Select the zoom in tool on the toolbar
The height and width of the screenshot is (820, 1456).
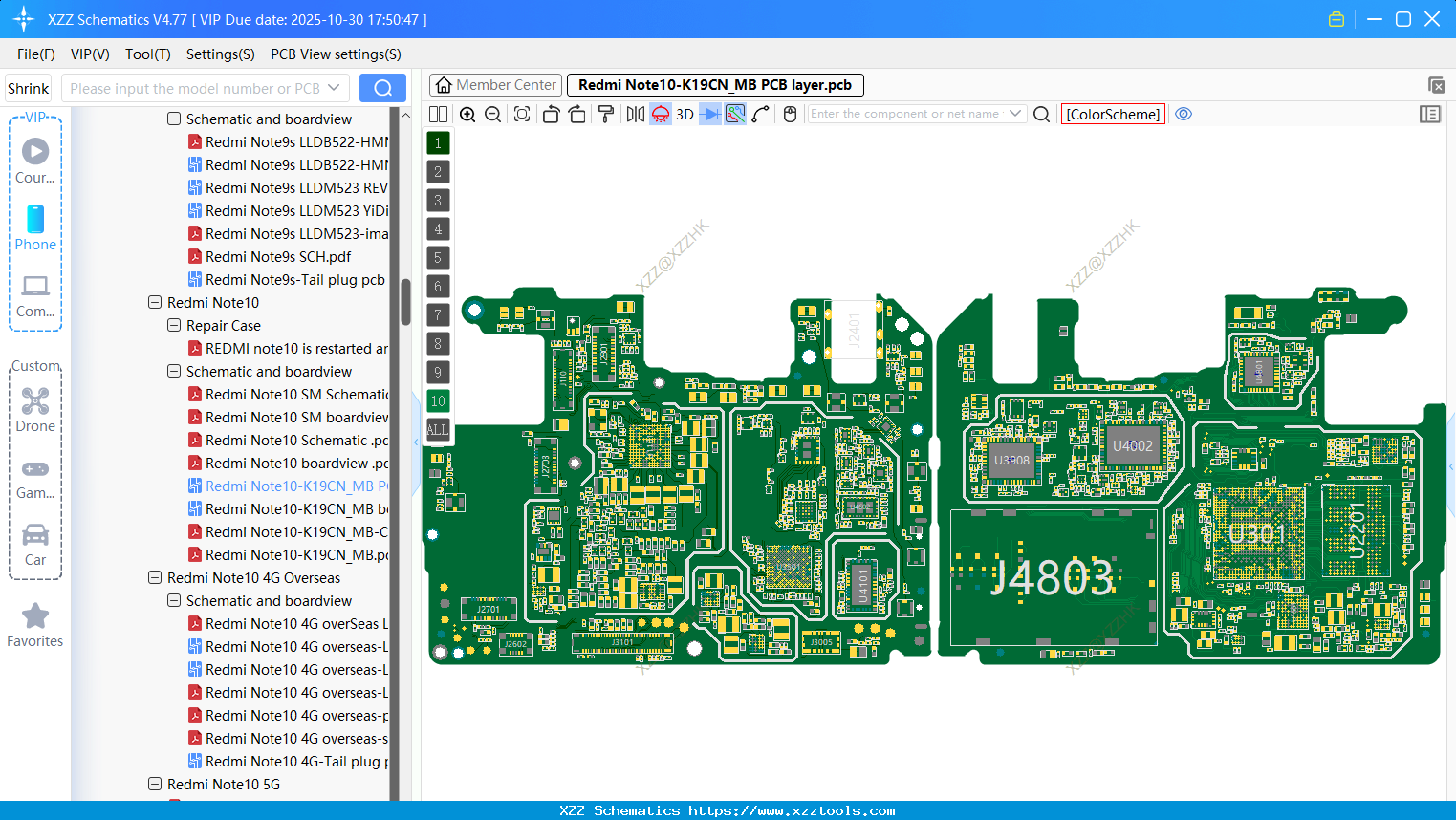pos(468,114)
